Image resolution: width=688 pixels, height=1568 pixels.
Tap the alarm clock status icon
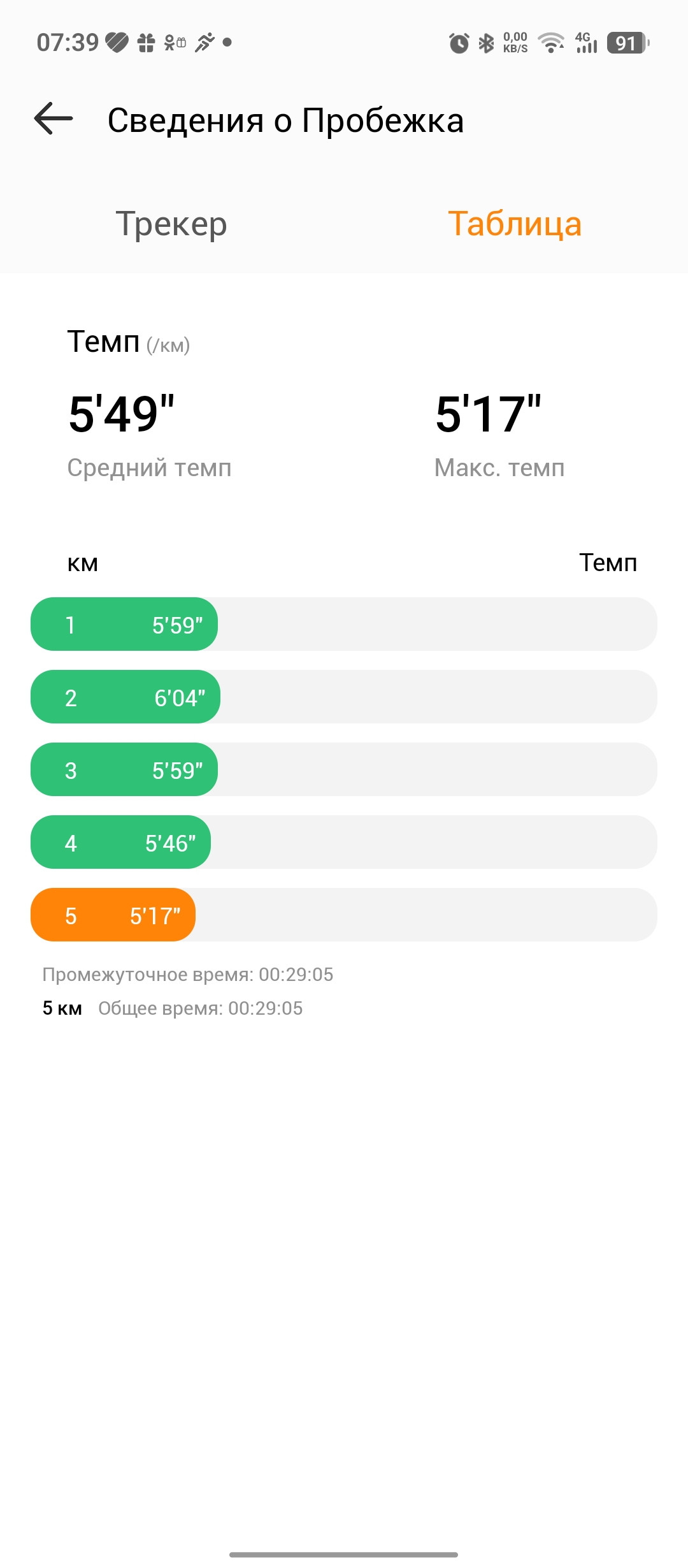click(x=459, y=43)
